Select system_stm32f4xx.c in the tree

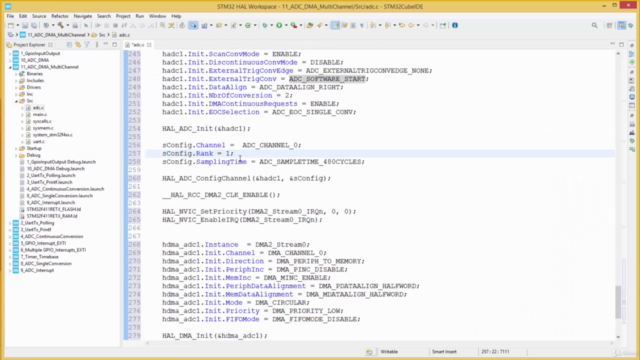pos(53,135)
